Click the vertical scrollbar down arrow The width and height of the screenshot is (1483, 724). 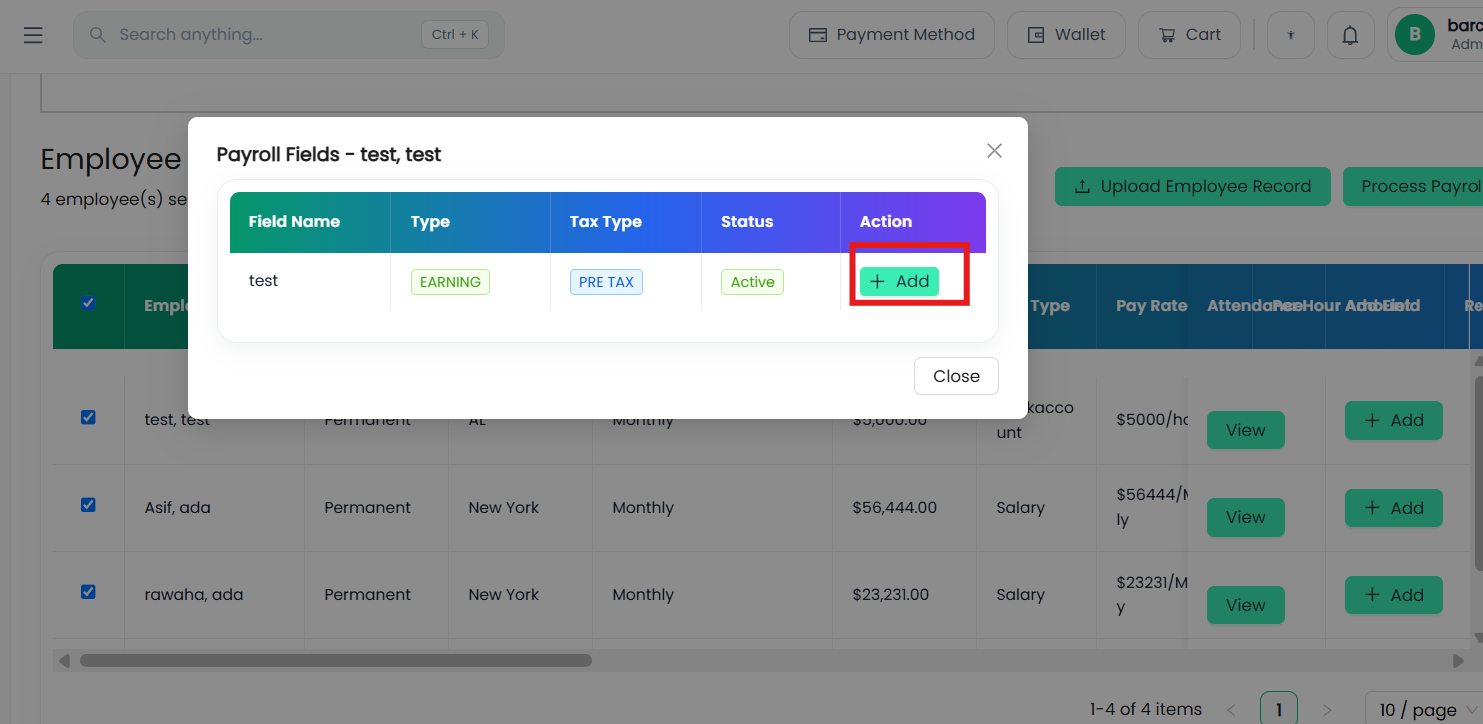pyautogui.click(x=1476, y=637)
